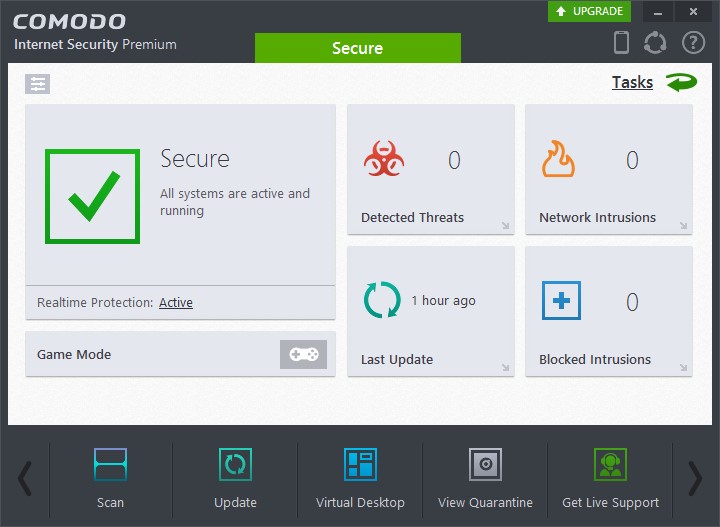This screenshot has width=720, height=527.
Task: Expand Network Intrusions tile corner arrow
Action: click(683, 225)
